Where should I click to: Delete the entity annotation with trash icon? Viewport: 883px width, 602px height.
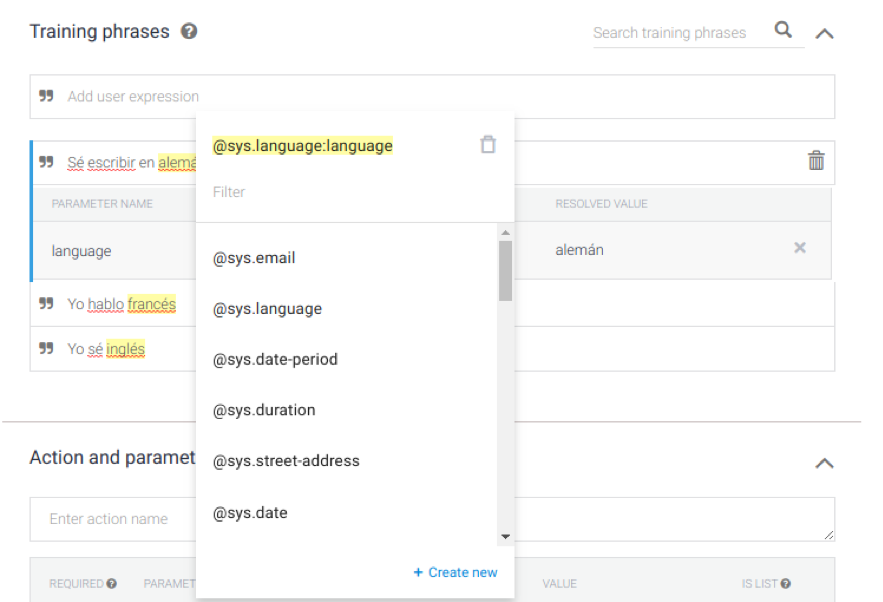(488, 145)
